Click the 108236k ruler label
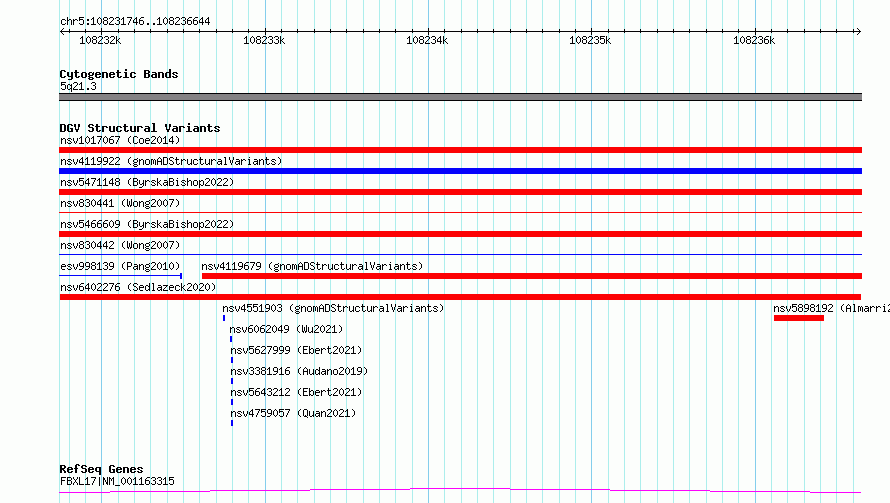This screenshot has width=890, height=503. point(754,40)
